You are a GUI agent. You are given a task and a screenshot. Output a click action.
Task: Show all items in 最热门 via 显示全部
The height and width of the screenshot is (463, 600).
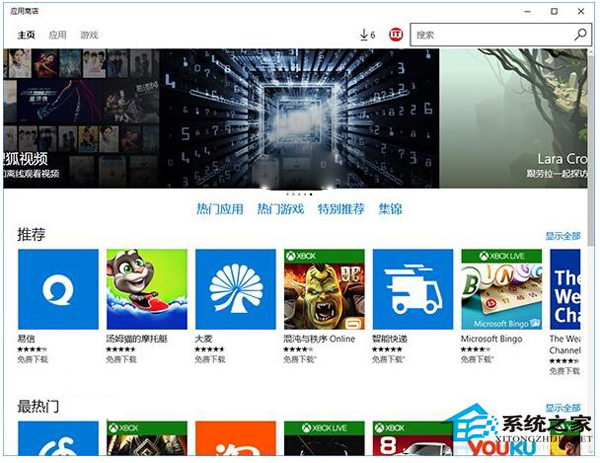pyautogui.click(x=563, y=408)
